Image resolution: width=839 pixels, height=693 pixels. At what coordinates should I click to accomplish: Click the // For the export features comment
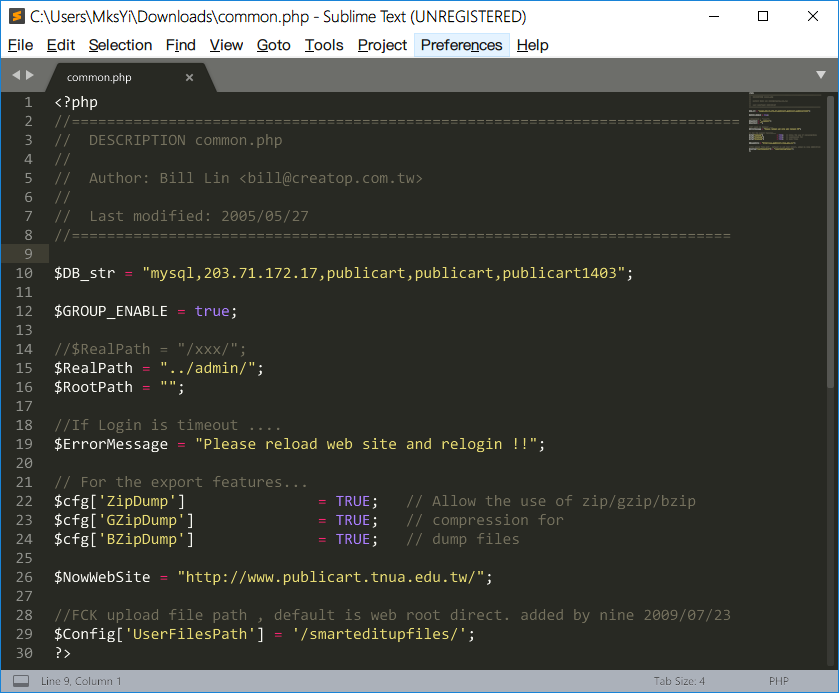pos(181,482)
